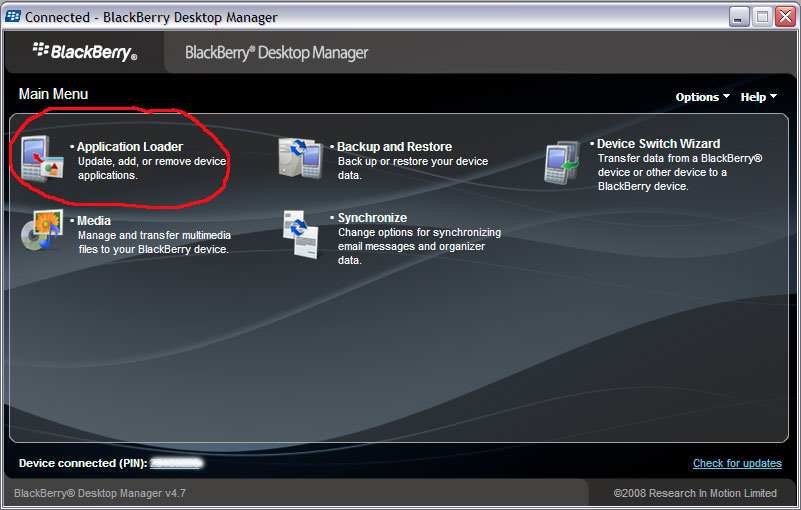Click the 'BlackBerry Desktop Manager' header title
The image size is (801, 510).
[x=276, y=53]
